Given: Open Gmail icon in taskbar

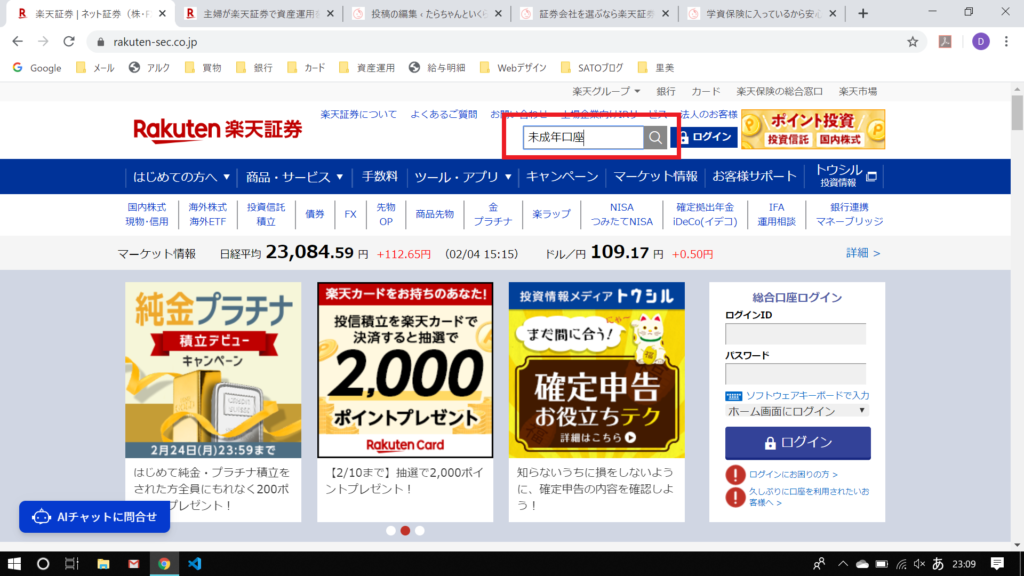Looking at the screenshot, I should (133, 564).
